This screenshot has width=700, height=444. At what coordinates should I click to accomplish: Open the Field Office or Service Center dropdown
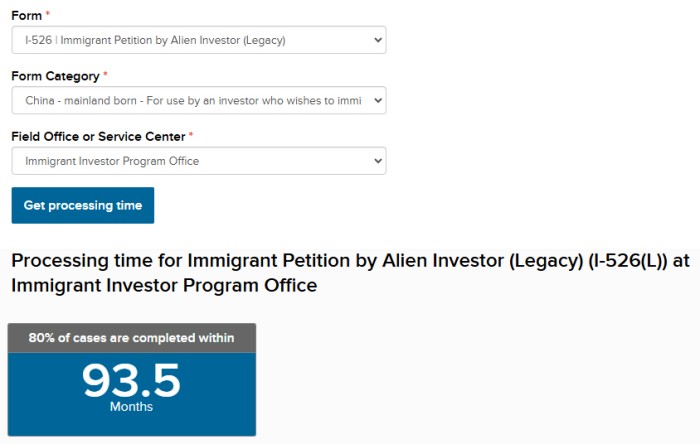pyautogui.click(x=198, y=161)
